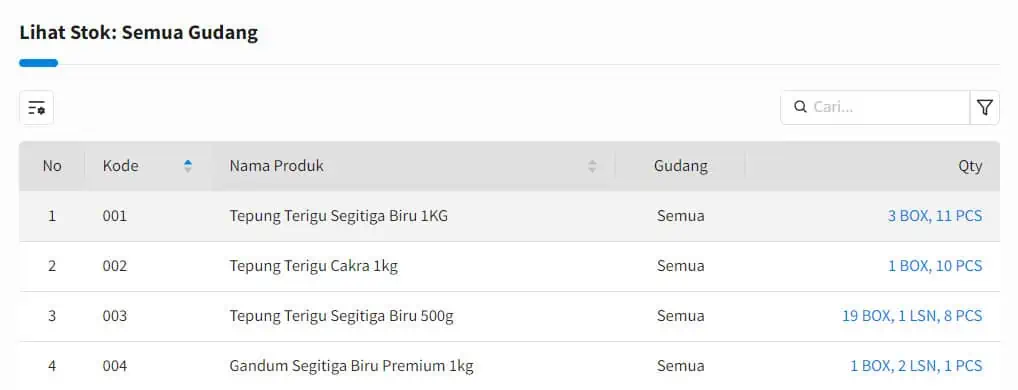Click product code 003 cell

point(115,316)
